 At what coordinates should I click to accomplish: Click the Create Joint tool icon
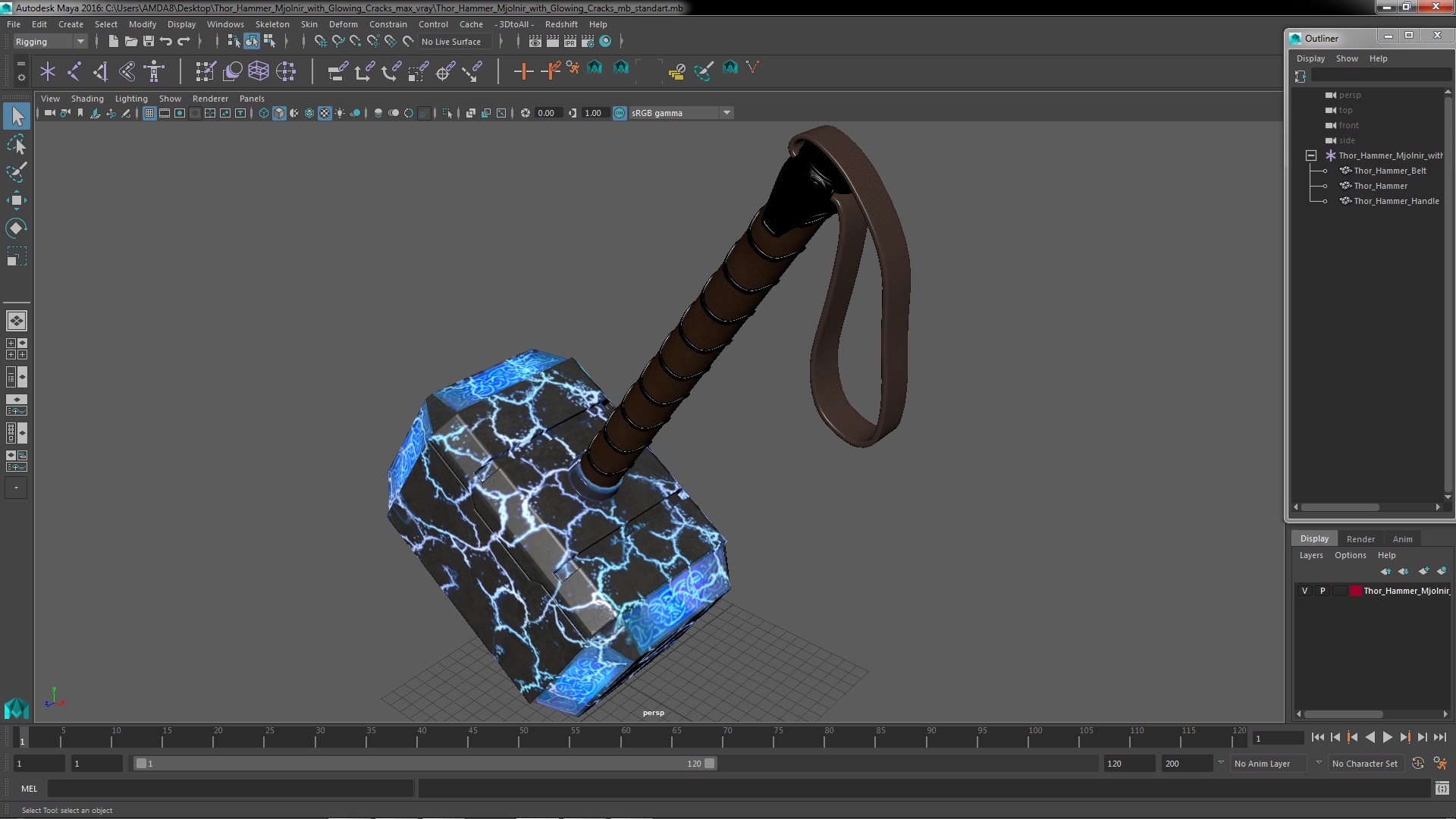tap(74, 71)
